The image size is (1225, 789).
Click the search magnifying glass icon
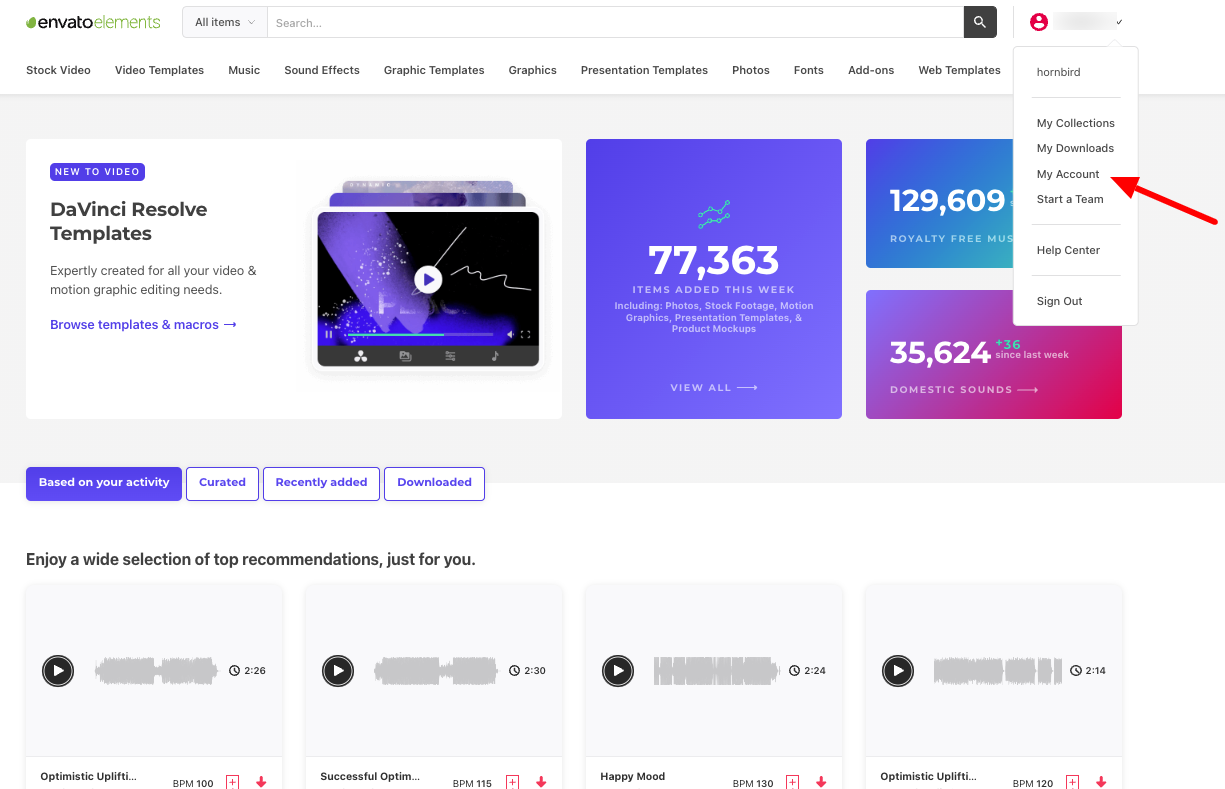979,22
